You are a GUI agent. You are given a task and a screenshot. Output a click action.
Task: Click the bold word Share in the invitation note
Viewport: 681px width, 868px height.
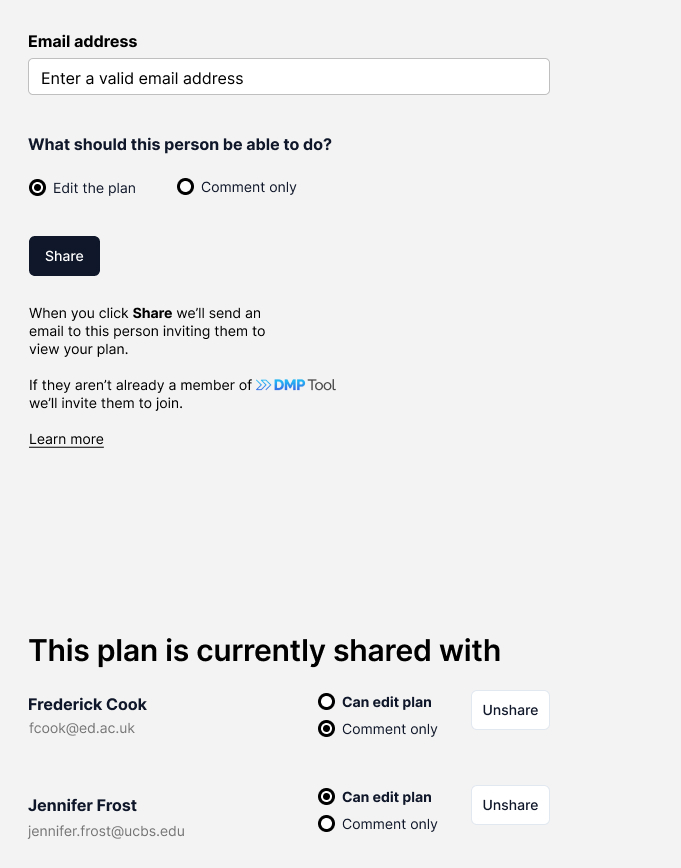point(152,313)
